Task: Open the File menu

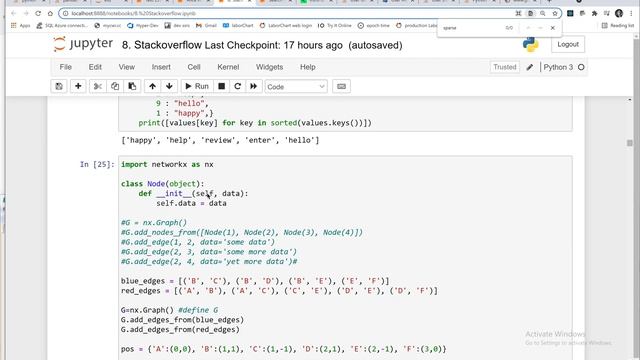Action: pyautogui.click(x=65, y=67)
